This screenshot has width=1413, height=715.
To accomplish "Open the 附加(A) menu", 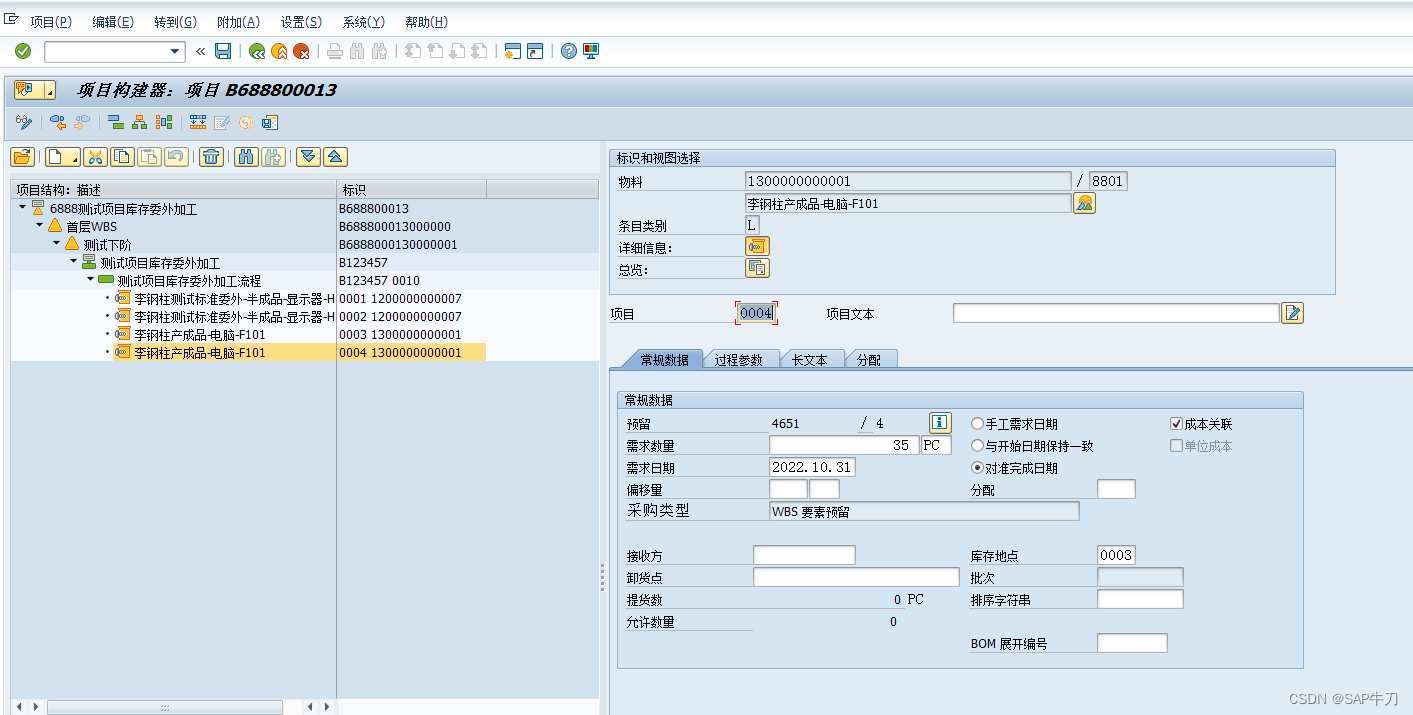I will tap(238, 22).
